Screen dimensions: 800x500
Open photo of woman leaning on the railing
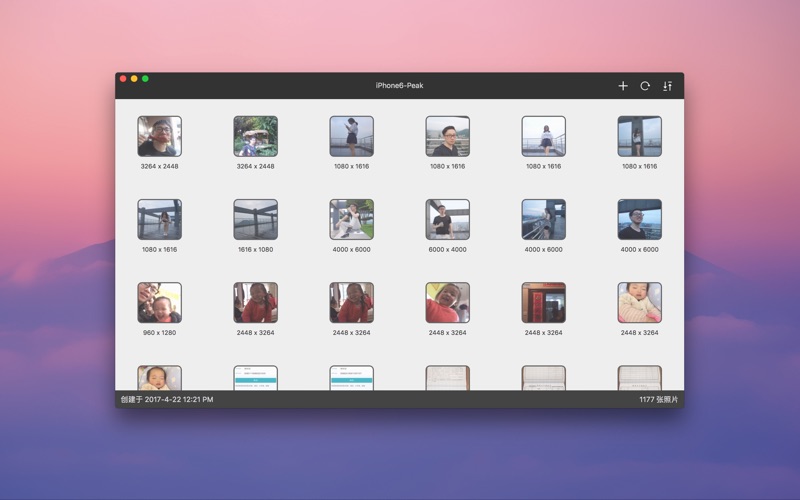543,219
